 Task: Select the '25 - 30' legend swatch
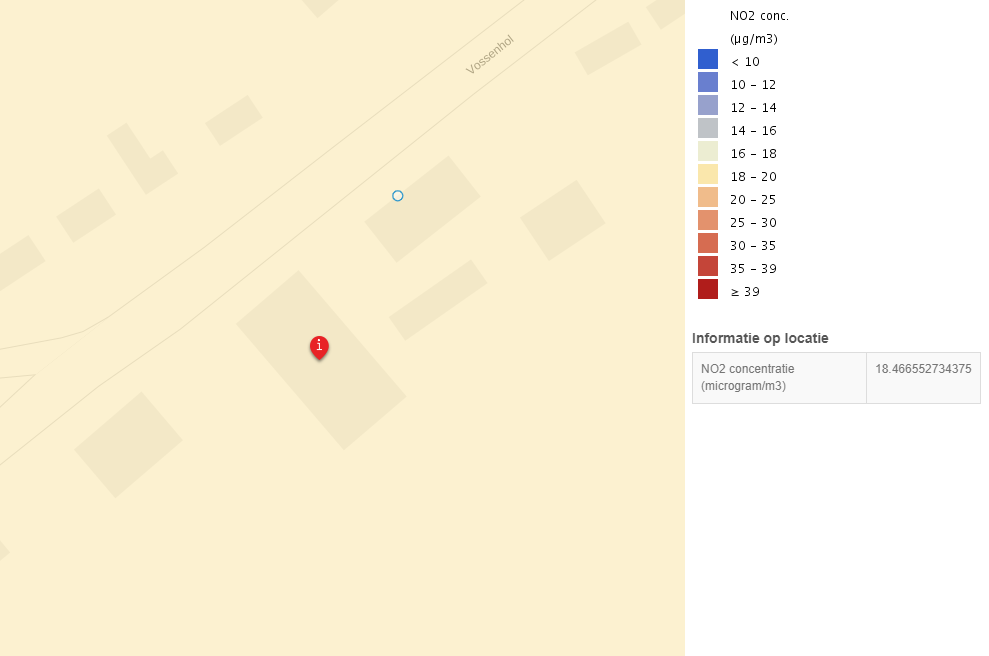pyautogui.click(x=708, y=220)
